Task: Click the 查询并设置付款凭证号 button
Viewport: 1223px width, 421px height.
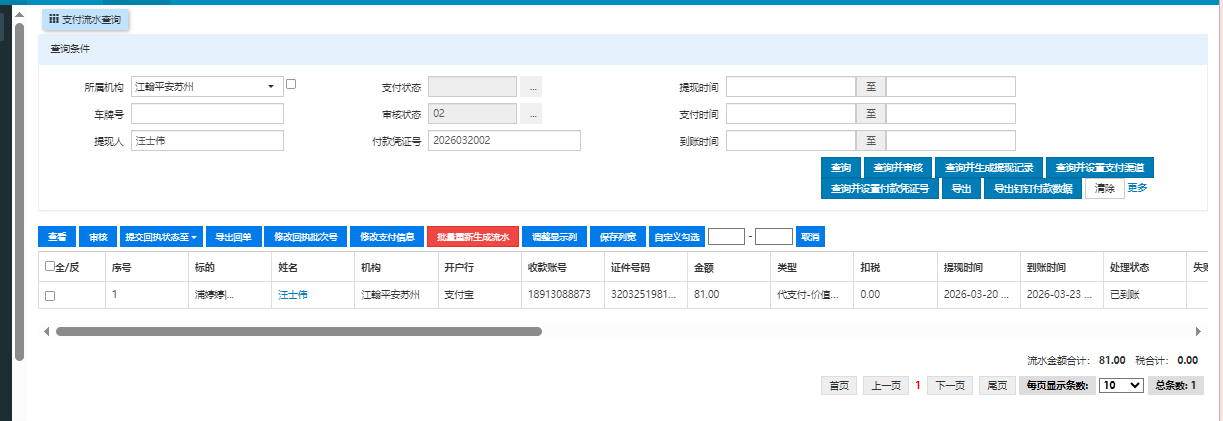Action: point(879,188)
